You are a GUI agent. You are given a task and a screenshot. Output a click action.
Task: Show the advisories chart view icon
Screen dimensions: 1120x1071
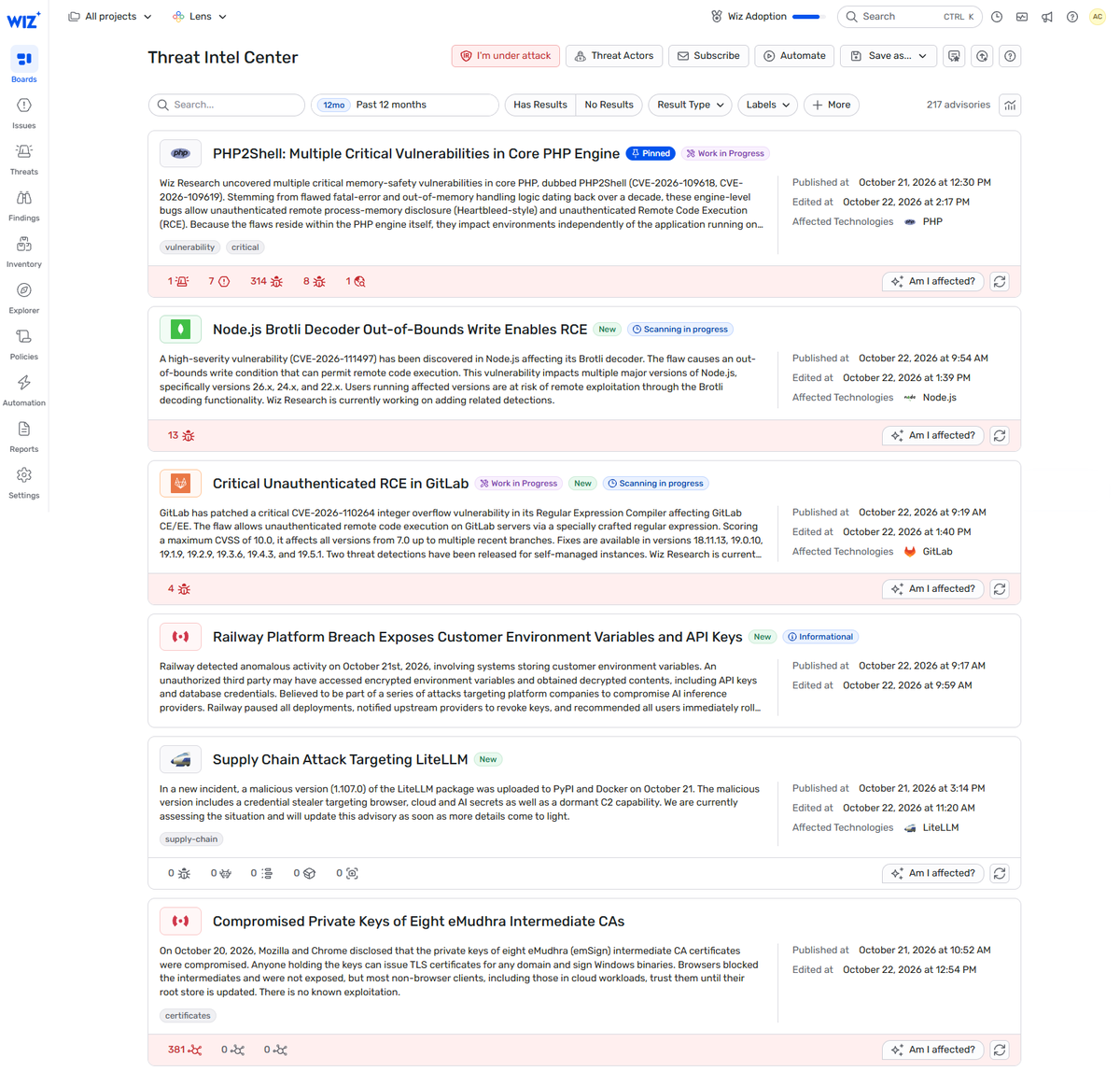pyautogui.click(x=1010, y=106)
